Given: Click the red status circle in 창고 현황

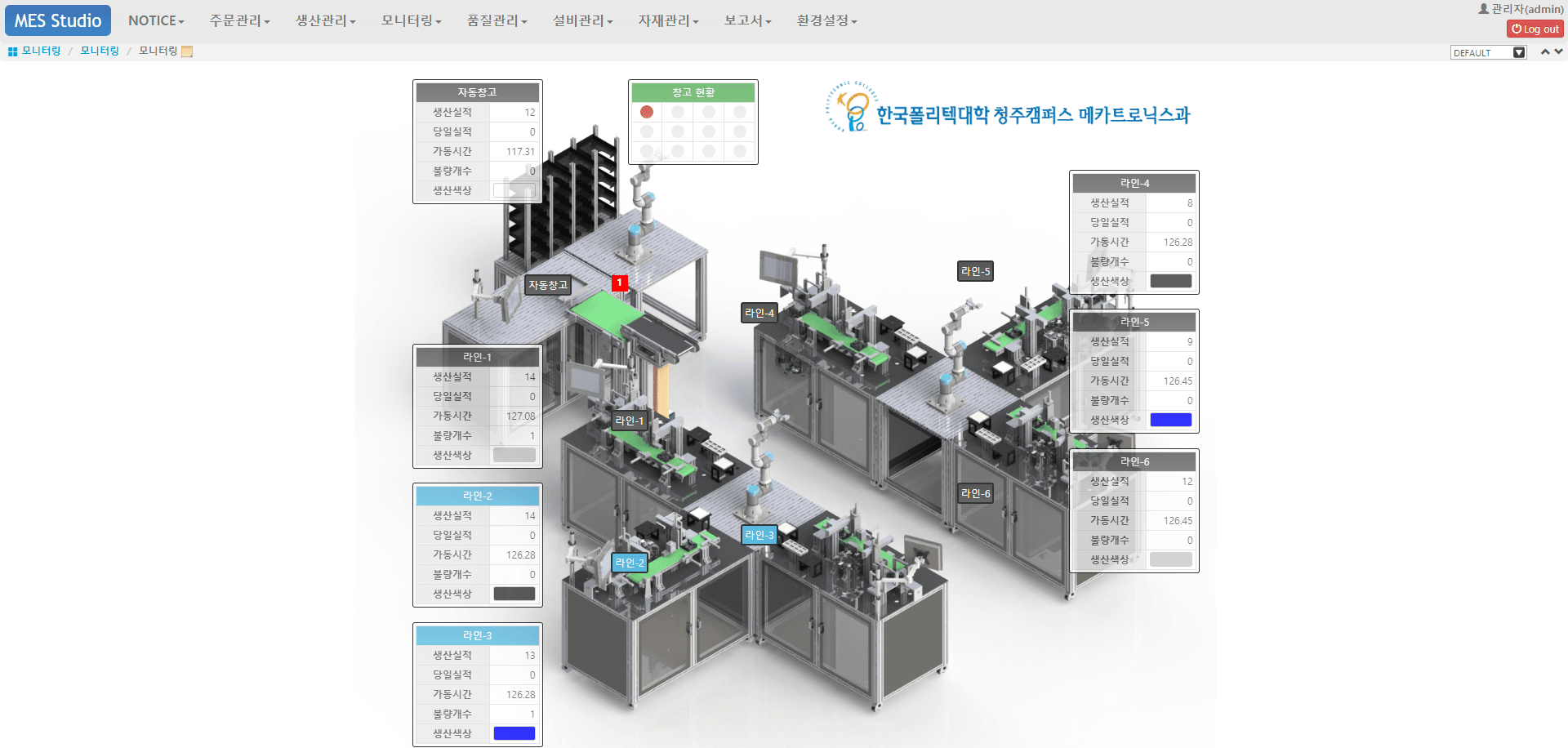Looking at the screenshot, I should (x=646, y=112).
